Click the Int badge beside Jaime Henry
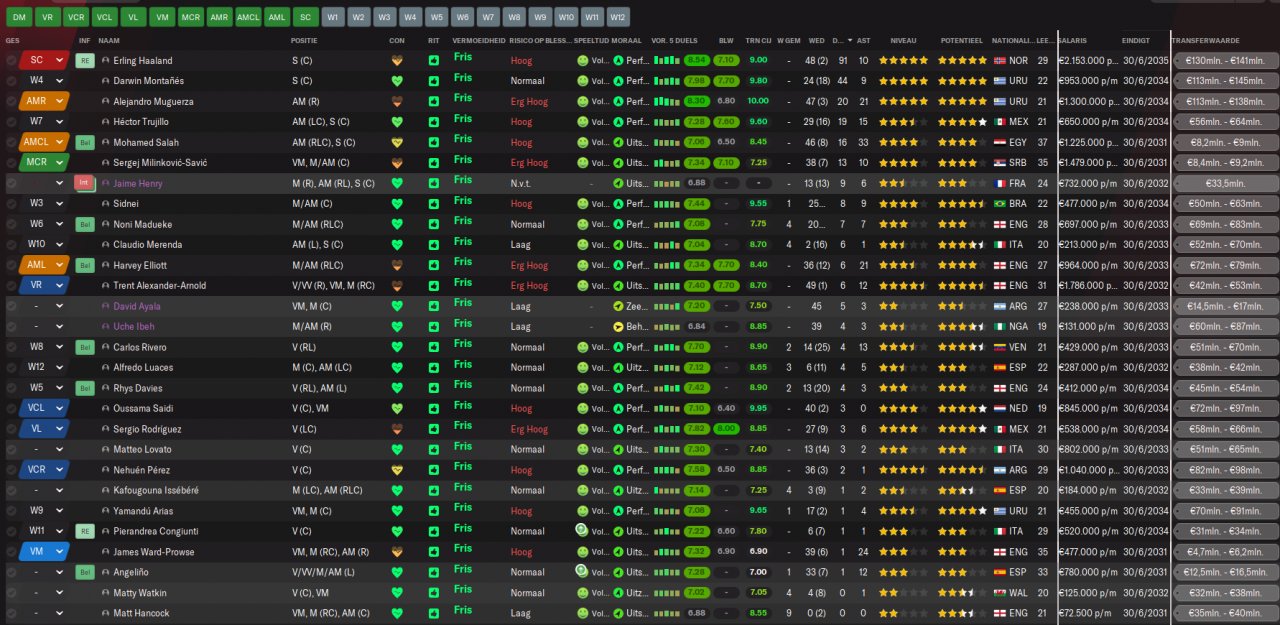 84,183
